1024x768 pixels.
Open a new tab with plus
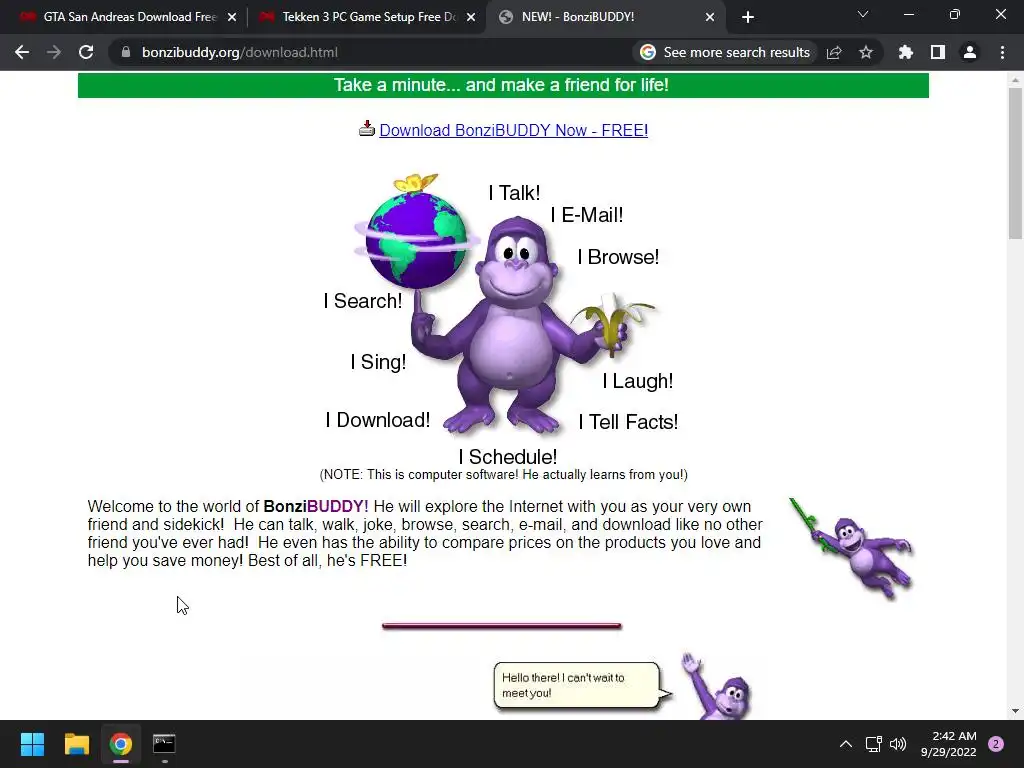point(748,17)
